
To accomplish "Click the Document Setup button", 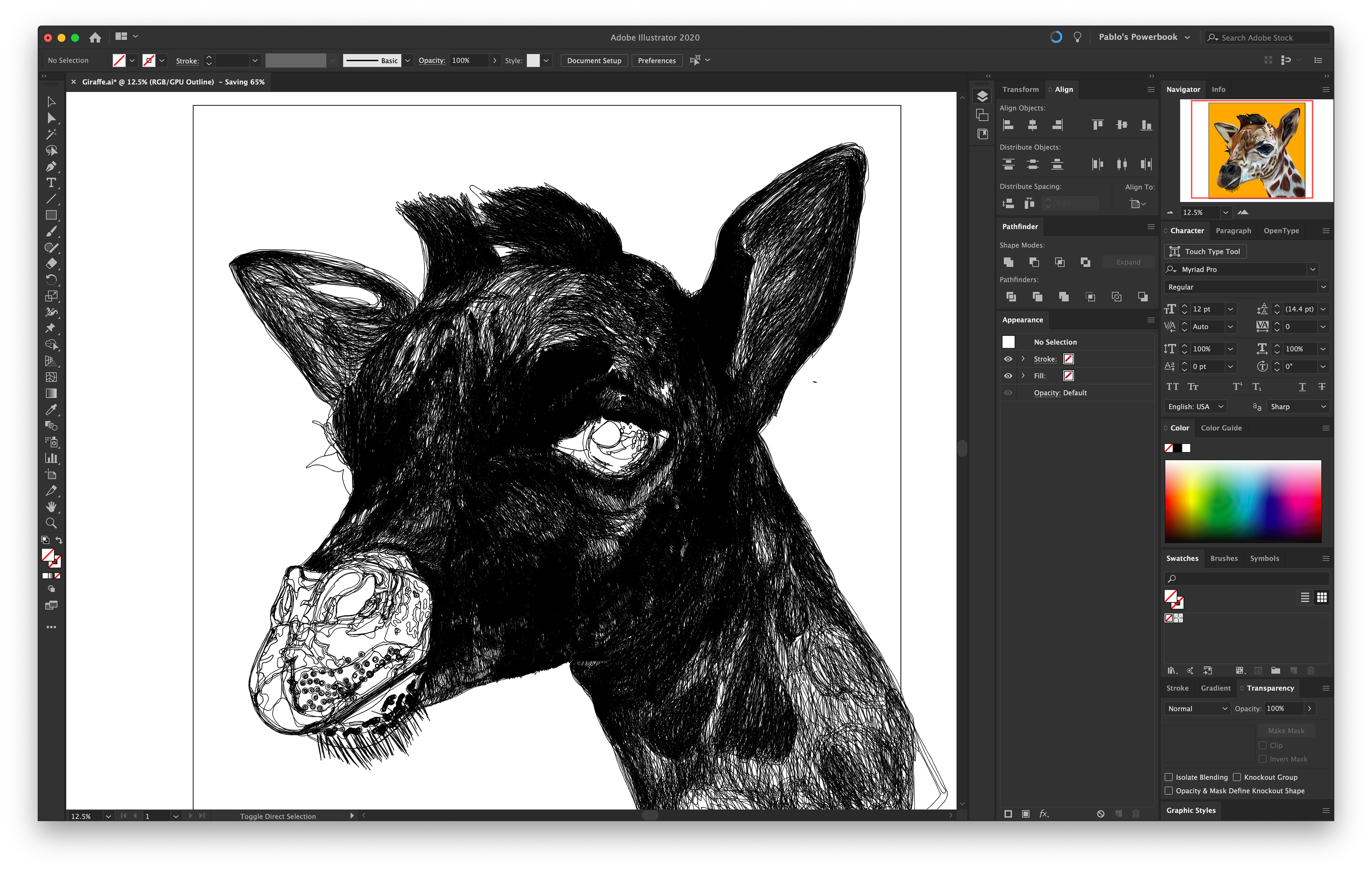I will pyautogui.click(x=594, y=60).
